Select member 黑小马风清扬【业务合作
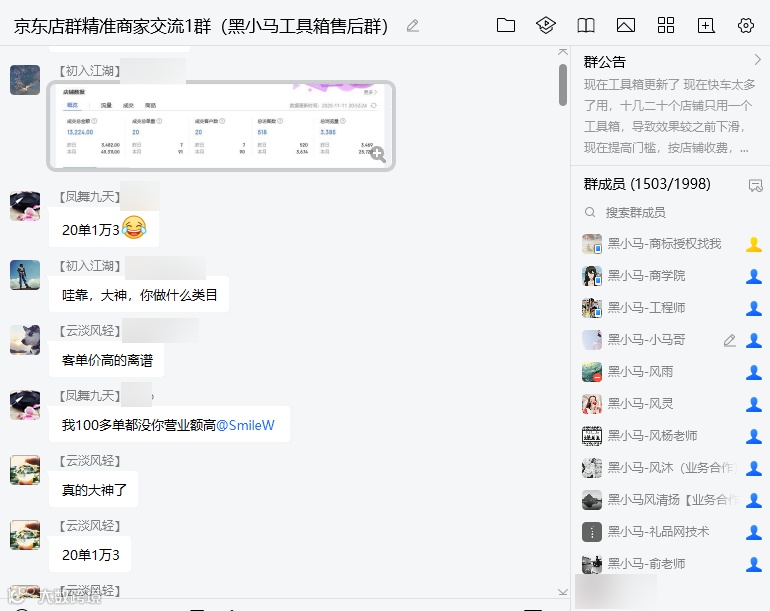The image size is (770, 611). (670, 500)
